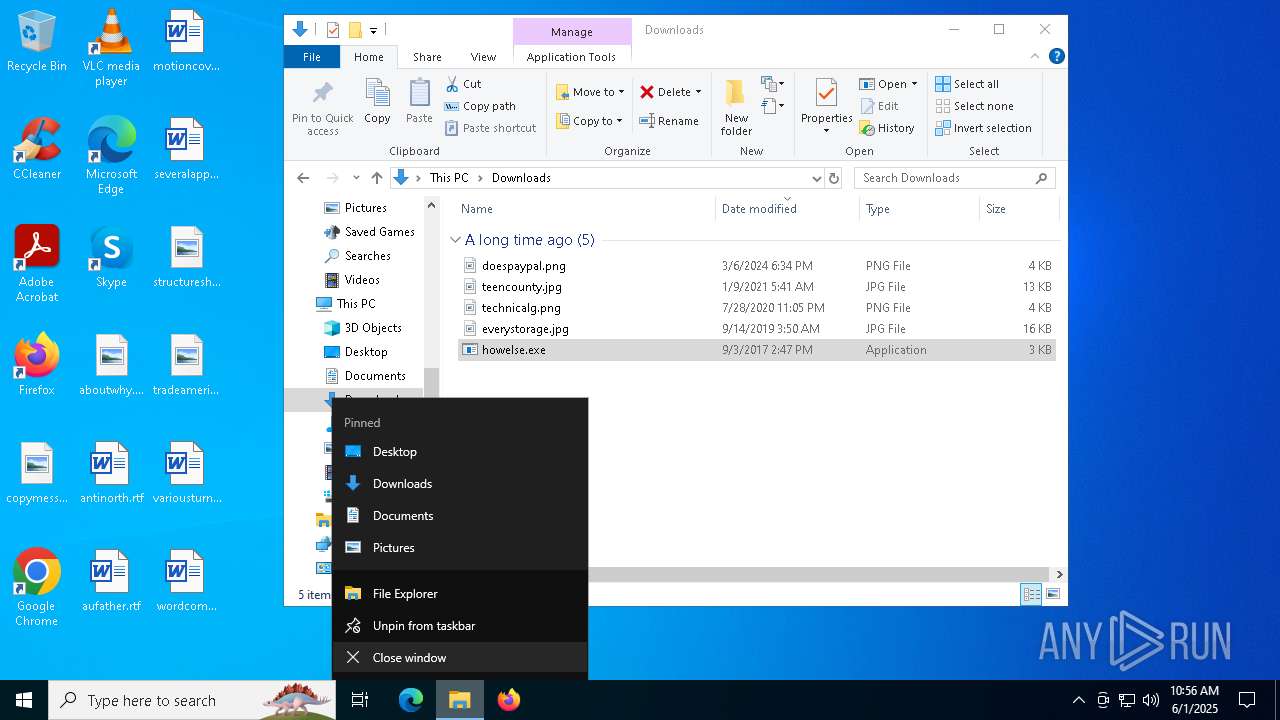Click the Rename command
The height and width of the screenshot is (720, 1280).
click(x=669, y=121)
